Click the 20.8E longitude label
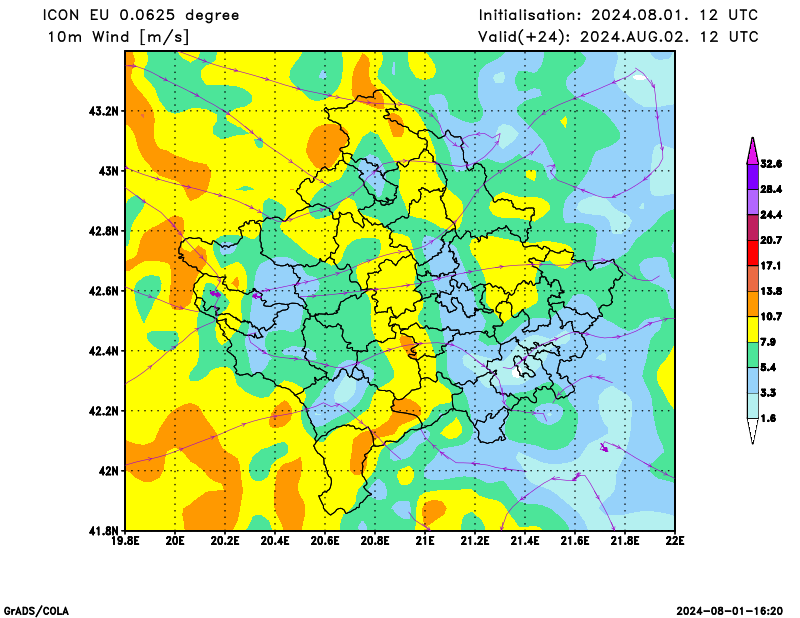 pos(375,540)
